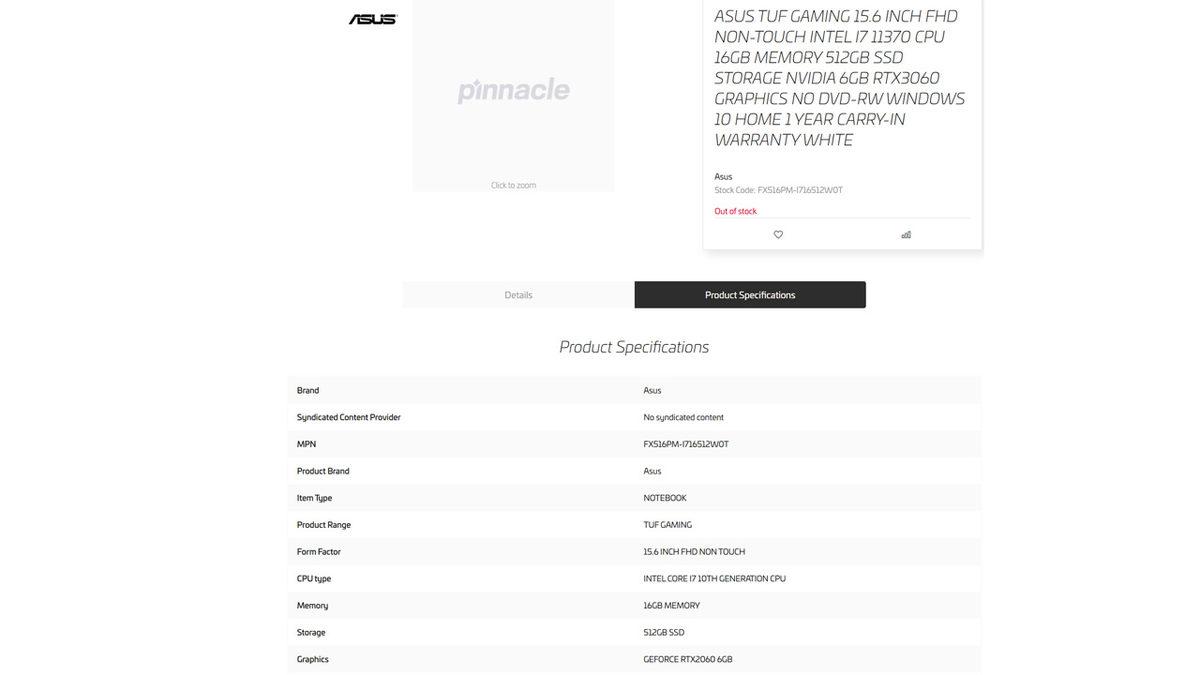The image size is (1200, 675).
Task: Click the GEFORCE RTX2060 6GB graphics value
Action: tap(688, 660)
